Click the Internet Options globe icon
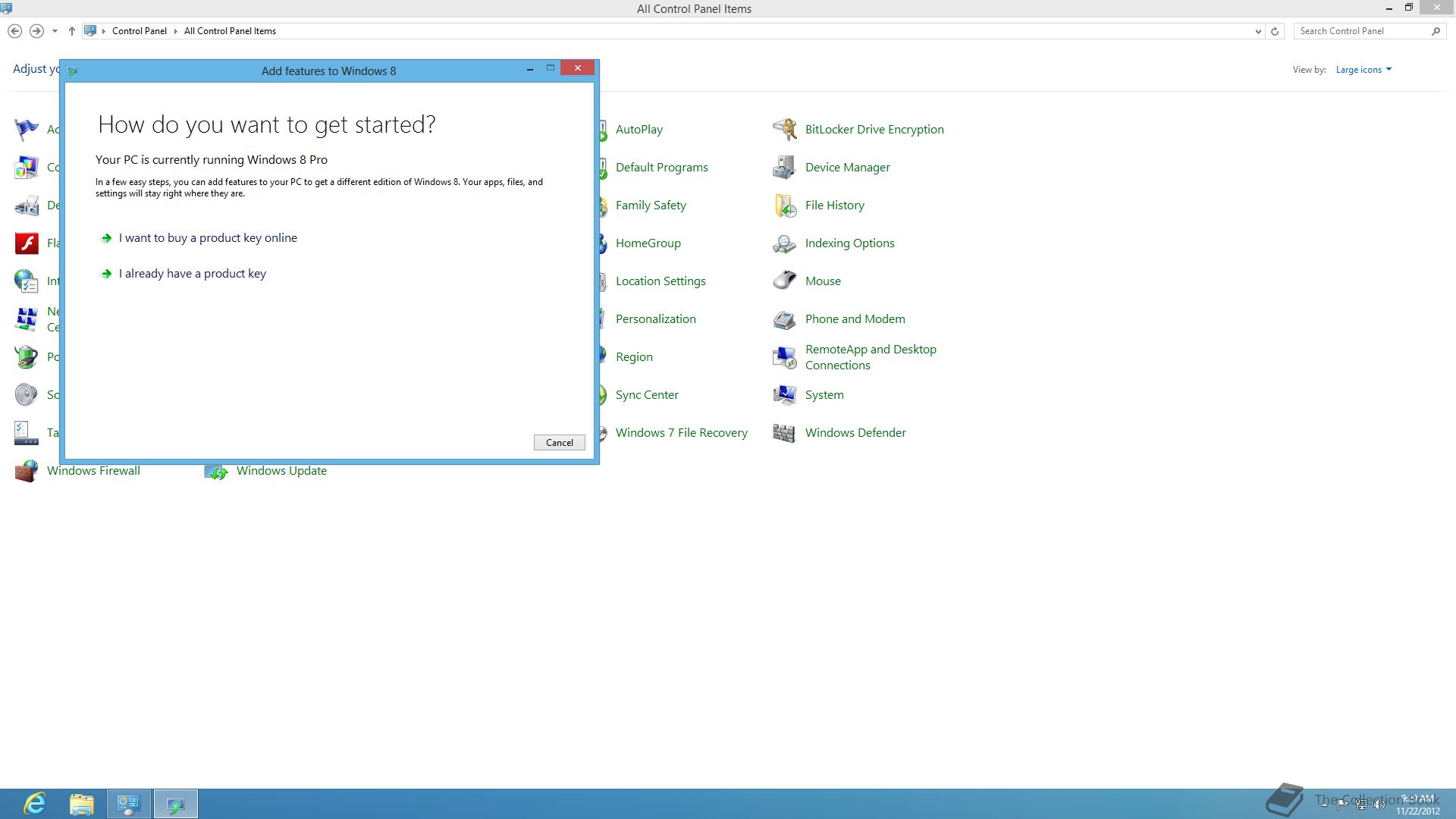The image size is (1456, 819). [x=27, y=281]
